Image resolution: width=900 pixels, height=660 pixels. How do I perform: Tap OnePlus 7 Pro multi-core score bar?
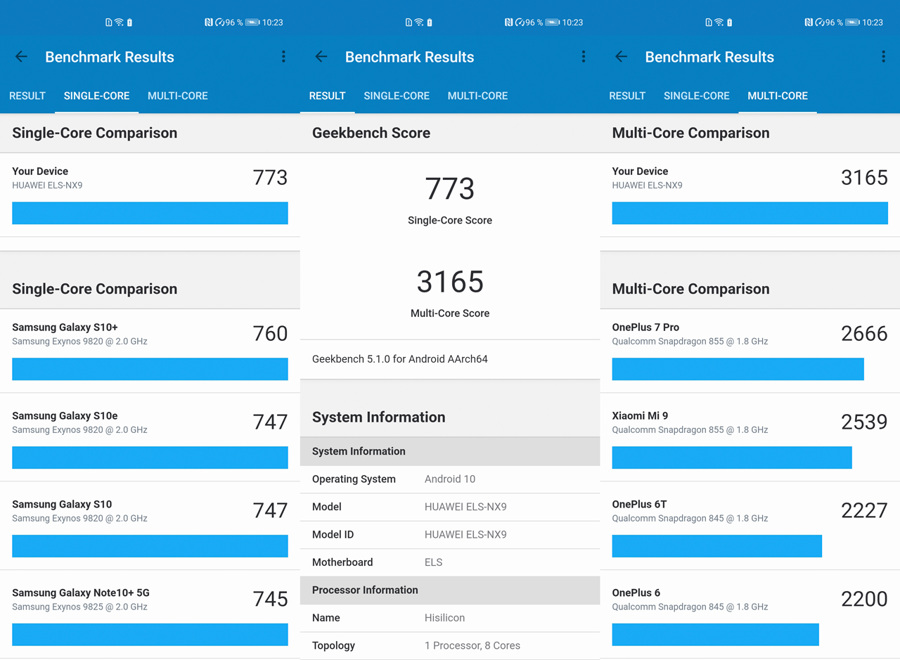[738, 369]
